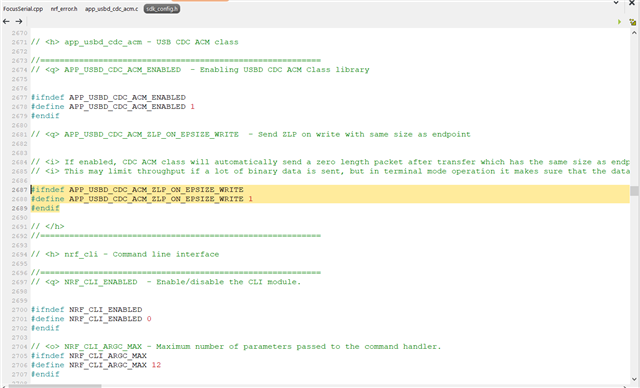Click '#define NRF_CLI_ENABLED 0' line
The height and width of the screenshot is (388, 640).
click(91, 319)
